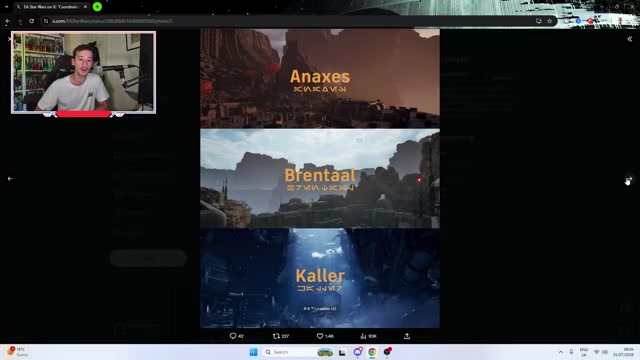Like the post with the heart icon
The image size is (640, 360).
point(320,336)
